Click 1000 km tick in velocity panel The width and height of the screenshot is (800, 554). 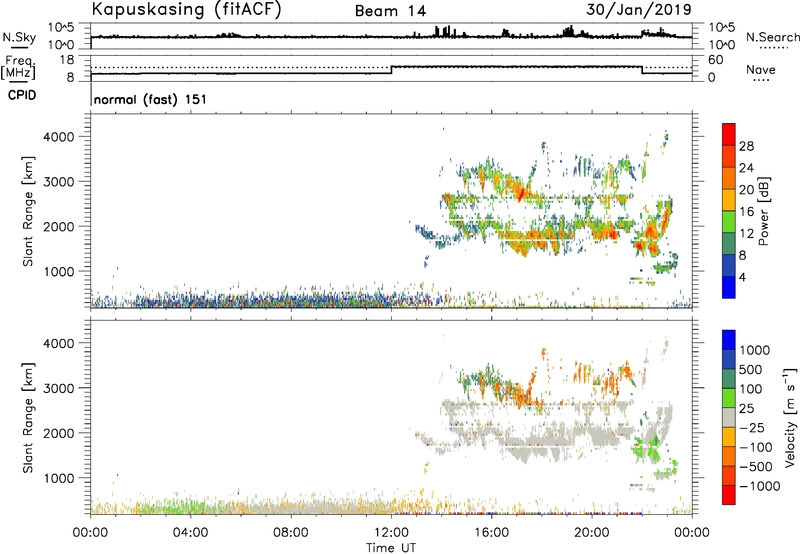click(59, 478)
